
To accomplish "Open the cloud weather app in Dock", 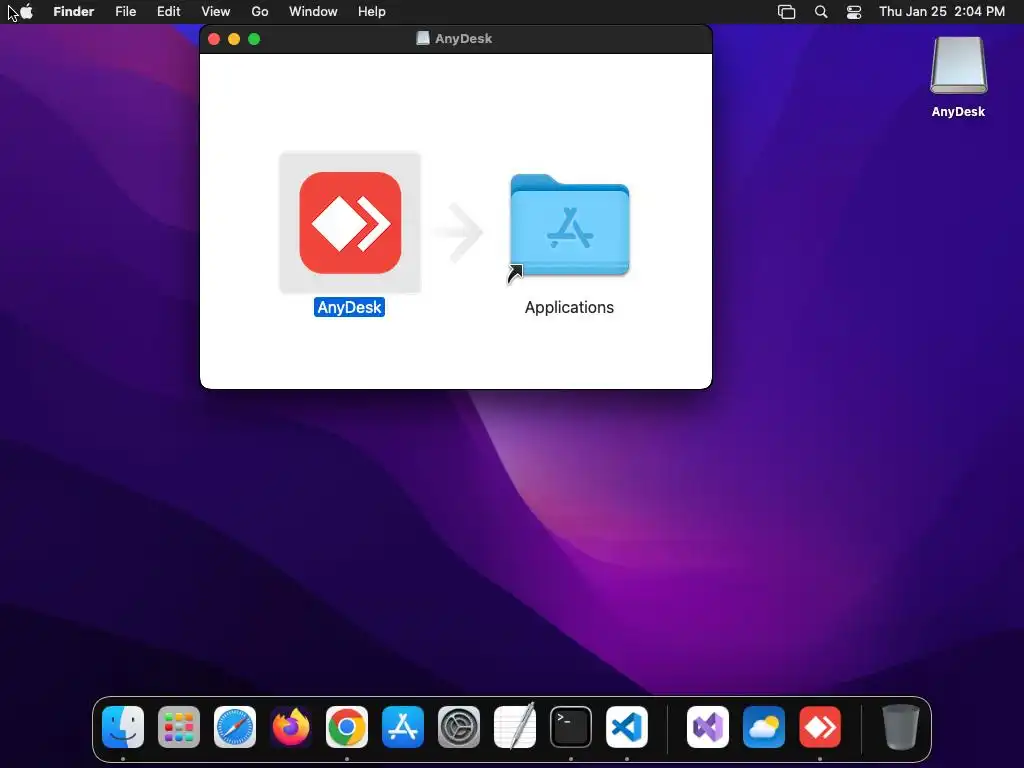I will tap(764, 727).
